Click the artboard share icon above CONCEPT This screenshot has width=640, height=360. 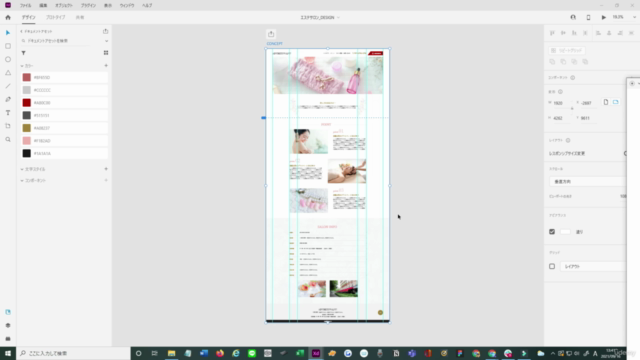[271, 34]
